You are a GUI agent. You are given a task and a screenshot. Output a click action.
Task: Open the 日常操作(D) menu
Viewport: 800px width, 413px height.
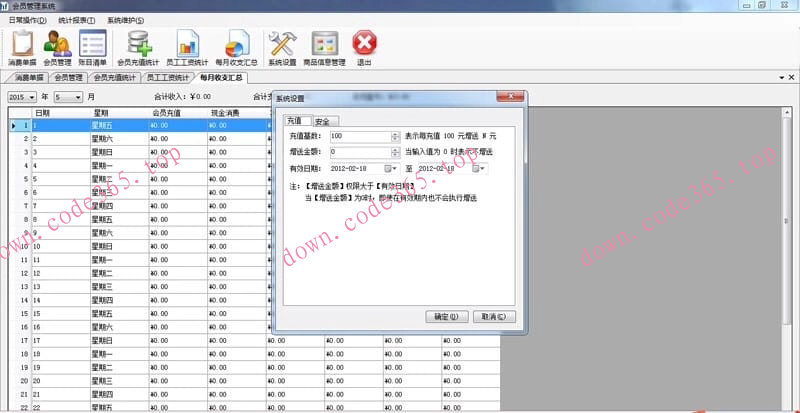tap(28, 20)
